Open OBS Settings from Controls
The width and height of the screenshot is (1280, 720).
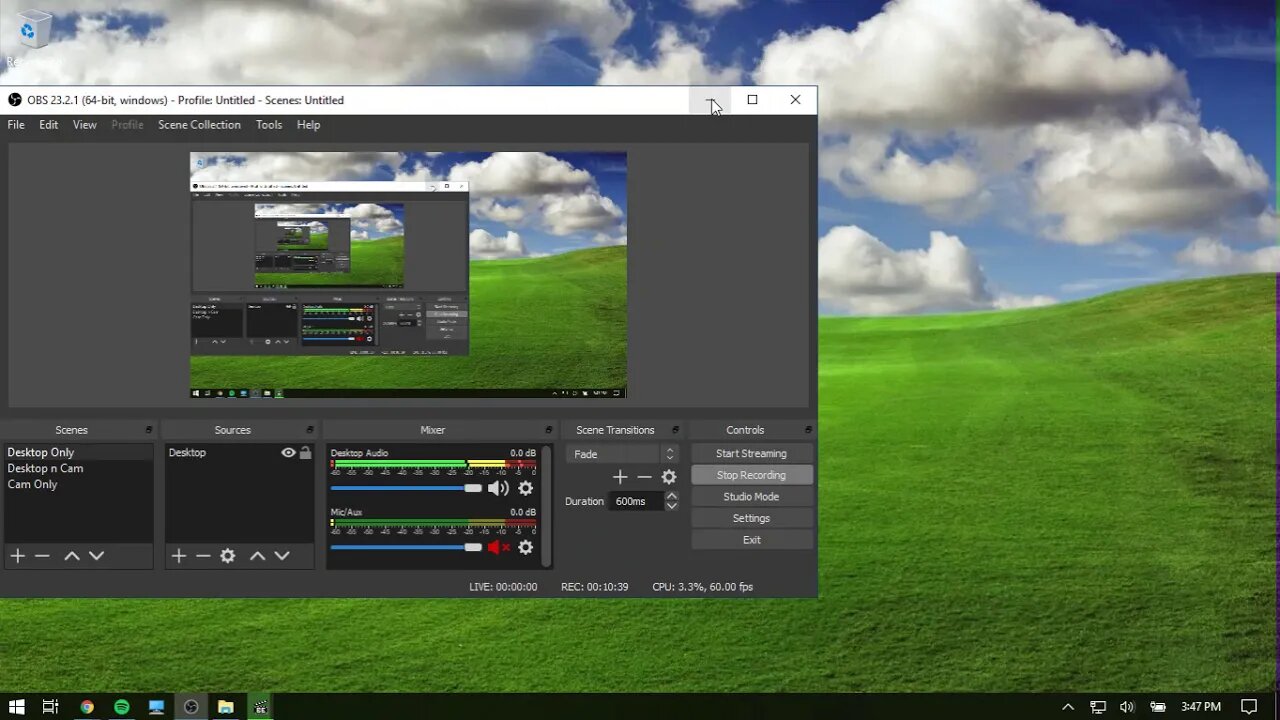click(x=751, y=518)
